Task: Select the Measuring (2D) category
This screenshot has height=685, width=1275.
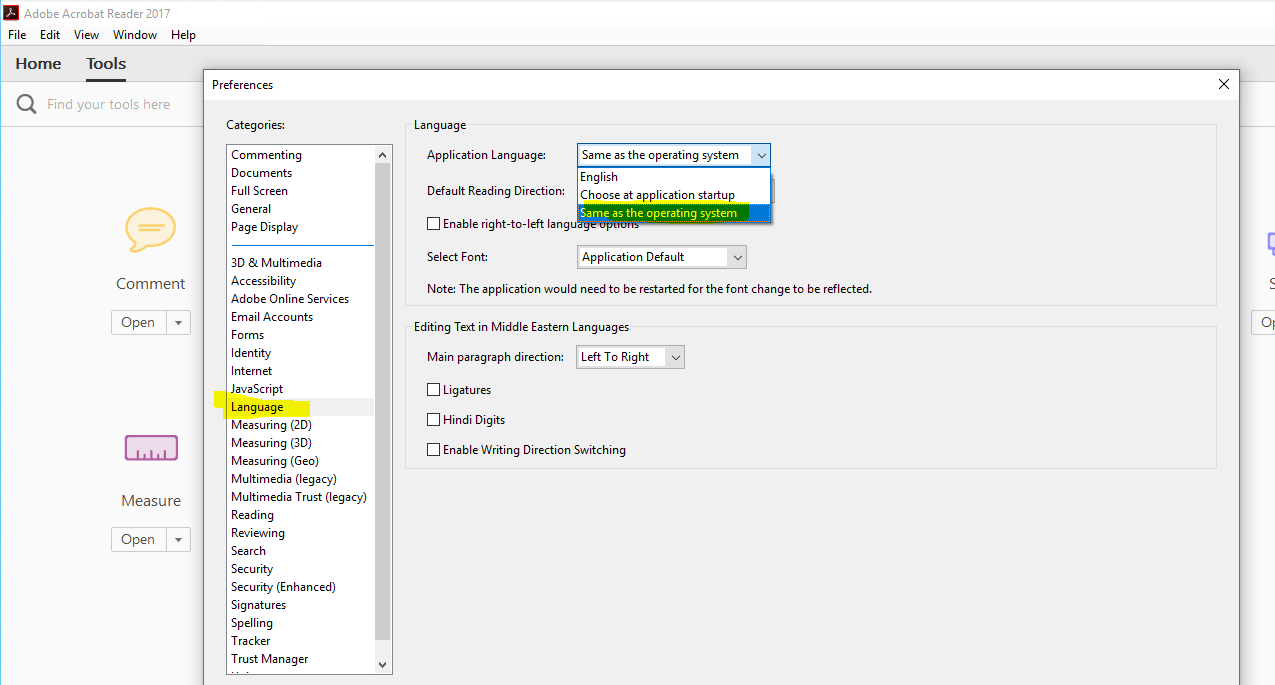Action: [271, 425]
